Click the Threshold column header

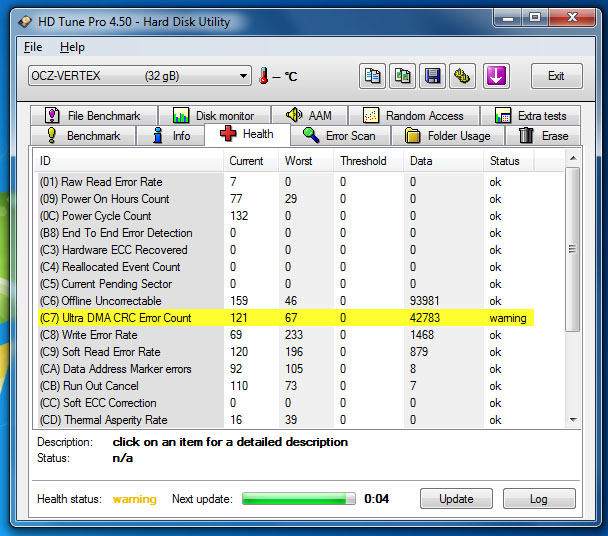368,161
